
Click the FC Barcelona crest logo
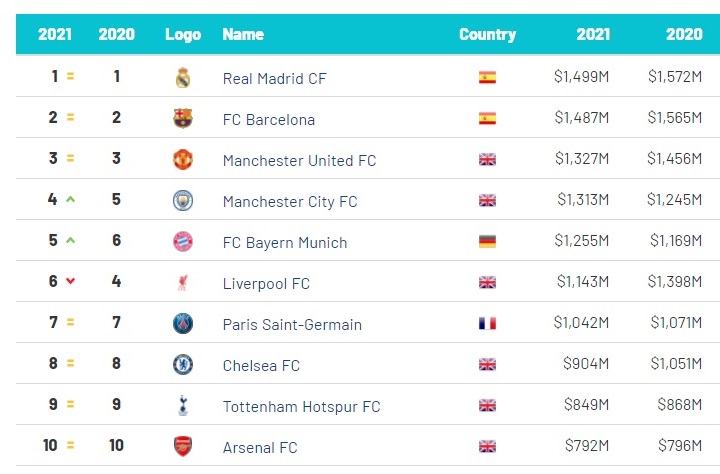(x=183, y=118)
